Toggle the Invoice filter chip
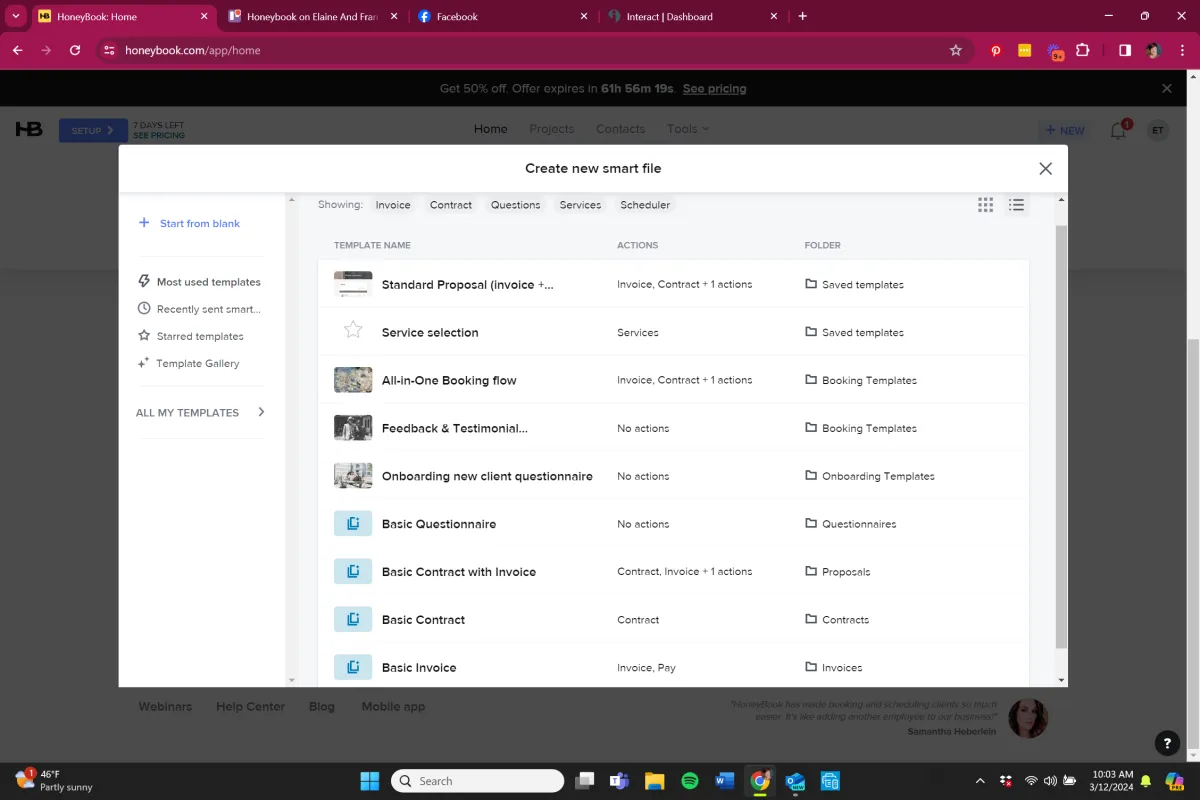This screenshot has height=800, width=1200. coord(393,205)
